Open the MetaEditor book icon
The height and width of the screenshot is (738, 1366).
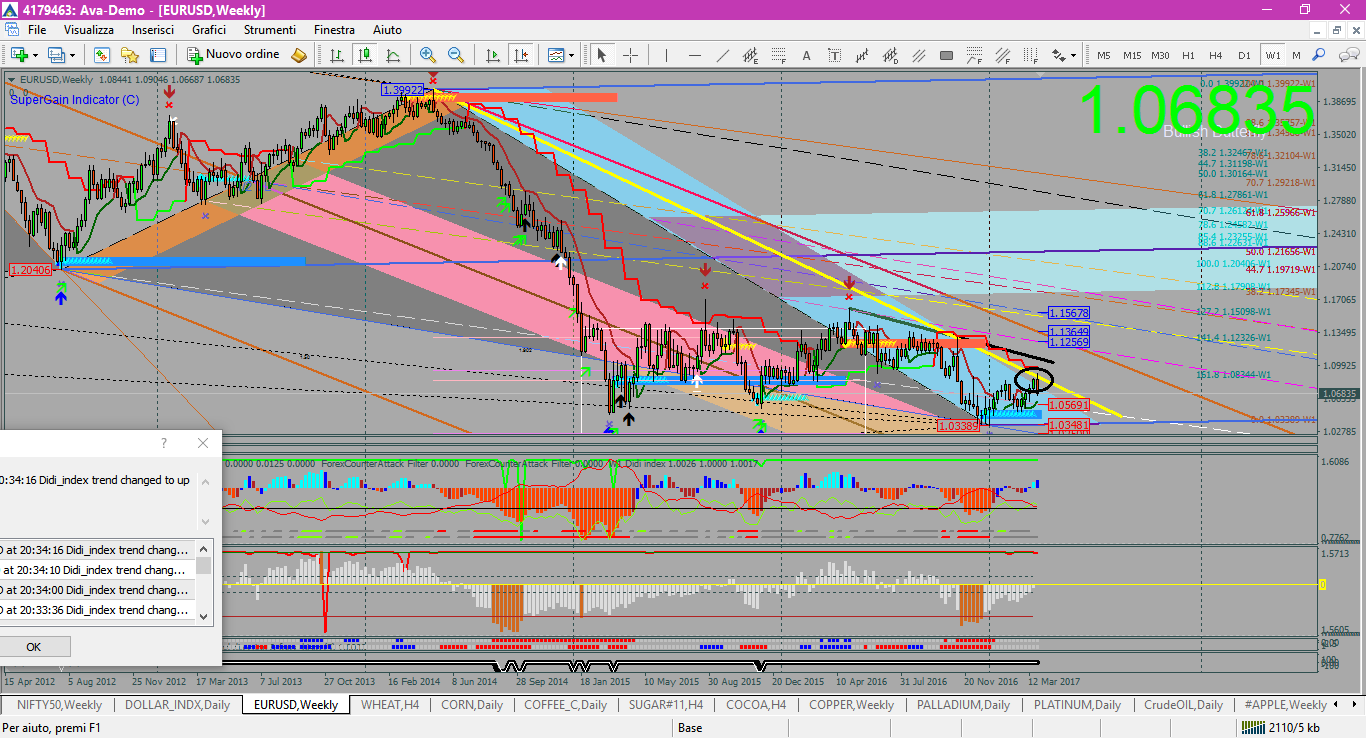(299, 55)
